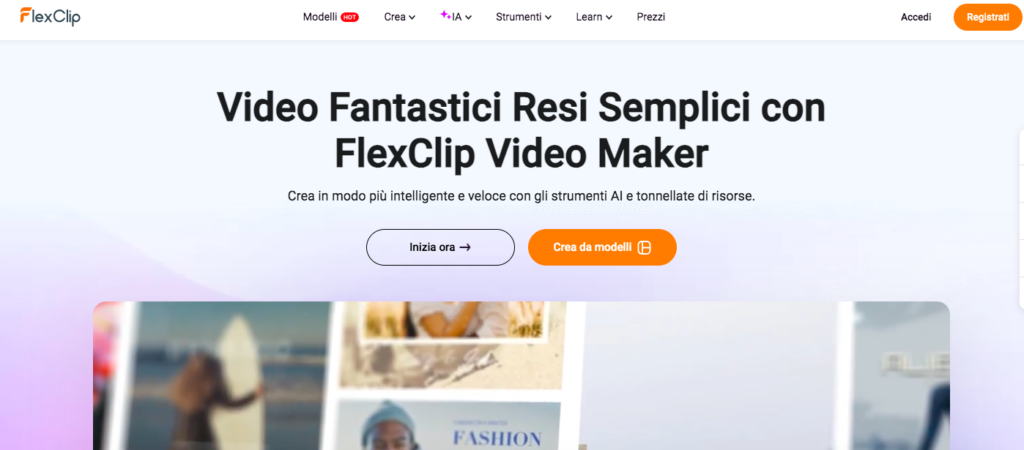Screen dimensions: 1024x450
Task: Click the FlexClip logo
Action: (50, 16)
